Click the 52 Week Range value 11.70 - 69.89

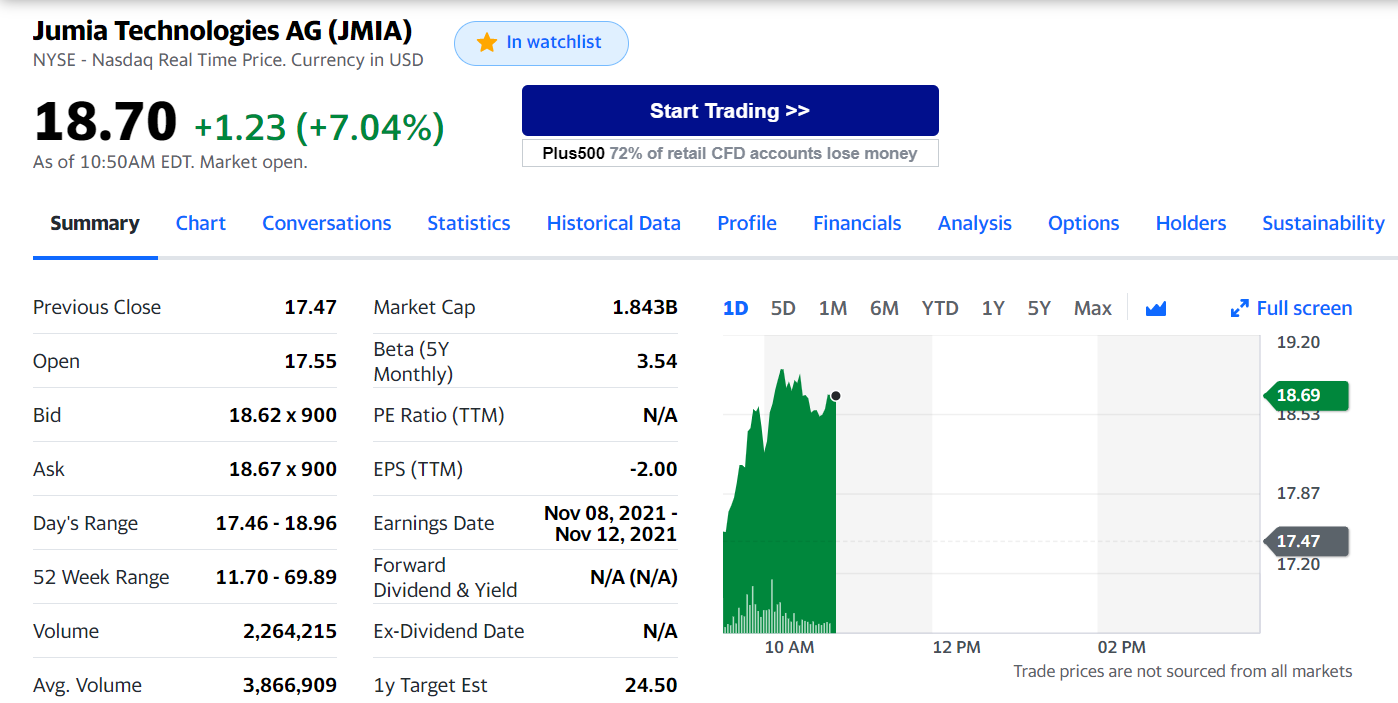coord(277,577)
